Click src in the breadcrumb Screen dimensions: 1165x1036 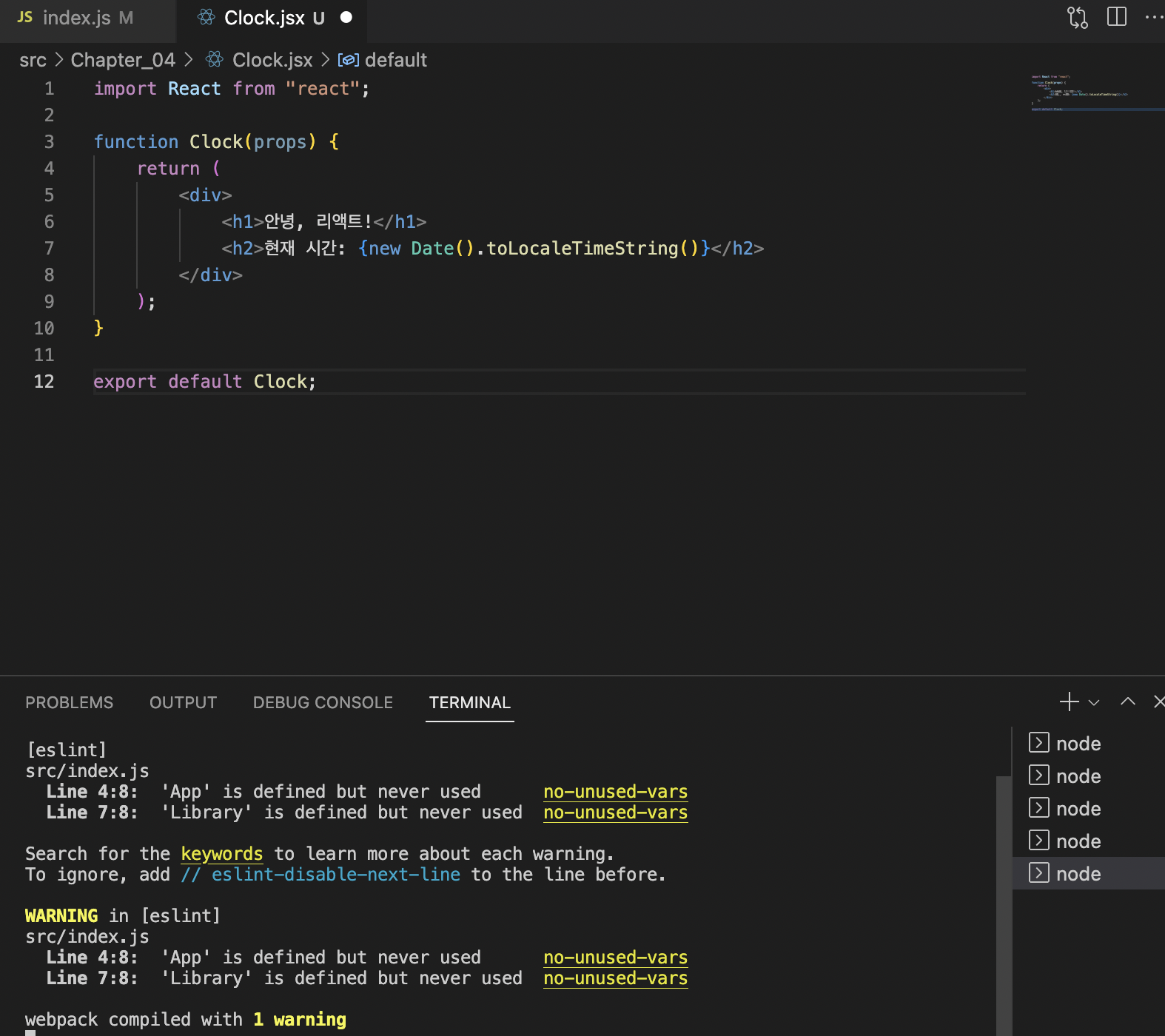click(33, 60)
